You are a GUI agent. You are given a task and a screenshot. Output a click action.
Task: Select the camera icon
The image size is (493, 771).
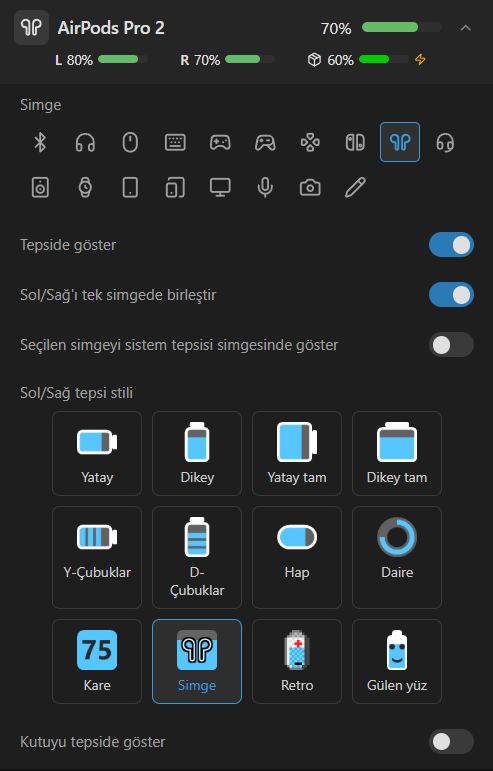point(310,187)
